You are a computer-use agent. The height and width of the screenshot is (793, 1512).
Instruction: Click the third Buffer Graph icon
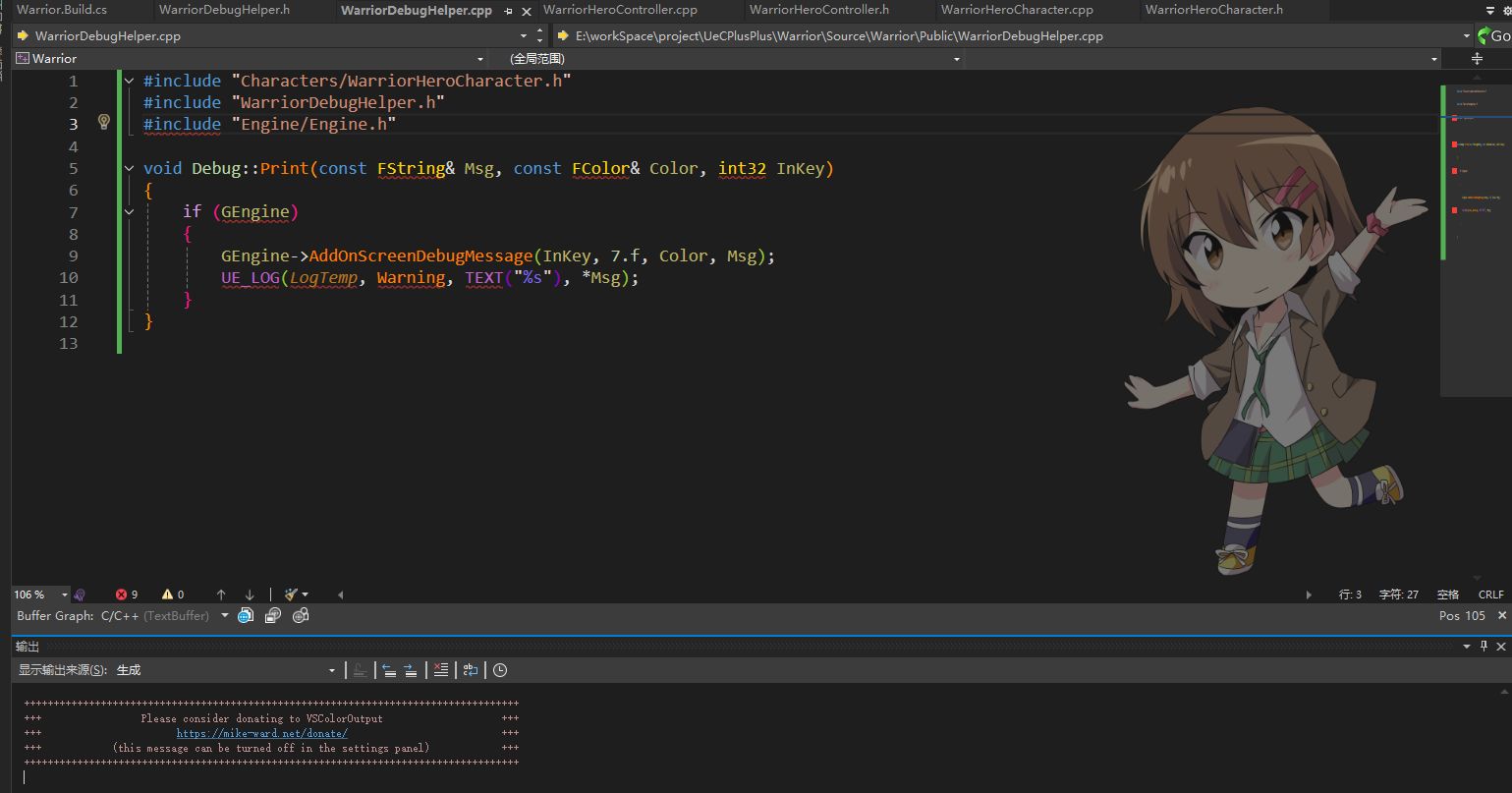(301, 615)
